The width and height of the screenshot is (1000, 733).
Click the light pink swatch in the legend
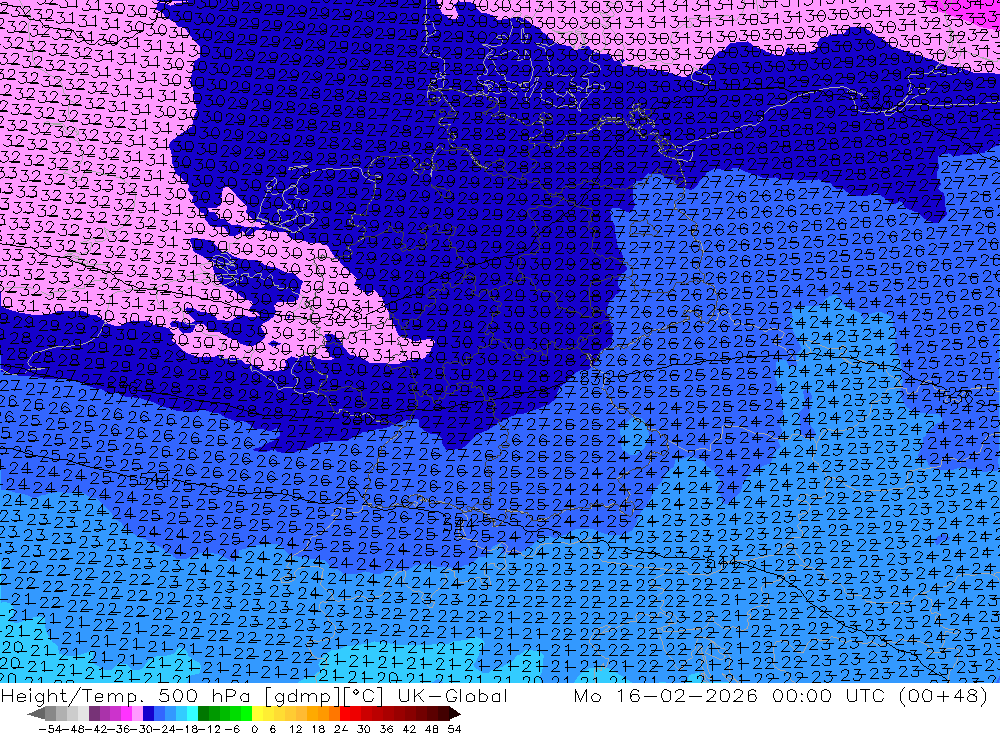point(137,714)
